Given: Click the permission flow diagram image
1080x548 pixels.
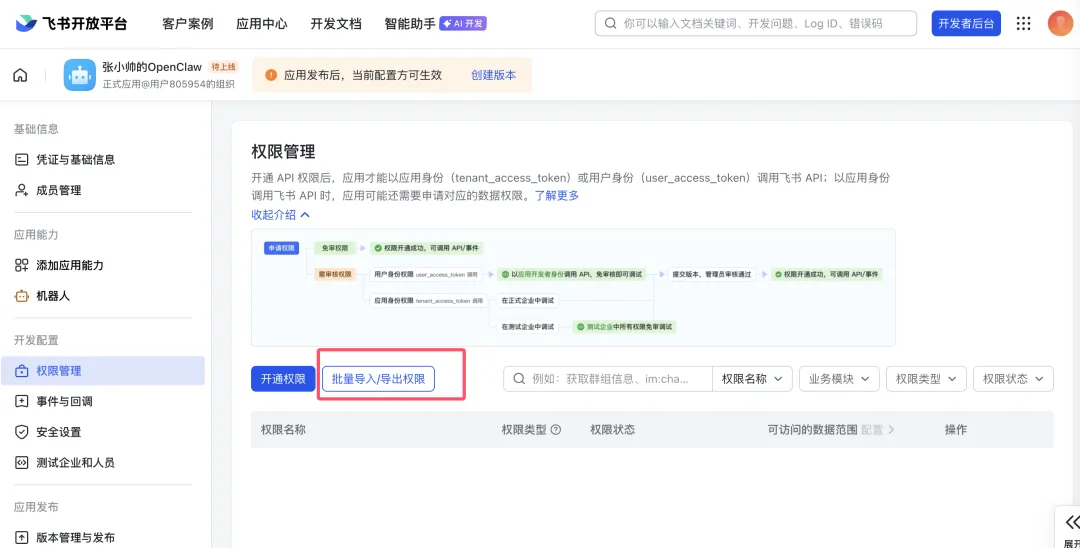Looking at the screenshot, I should pyautogui.click(x=573, y=287).
